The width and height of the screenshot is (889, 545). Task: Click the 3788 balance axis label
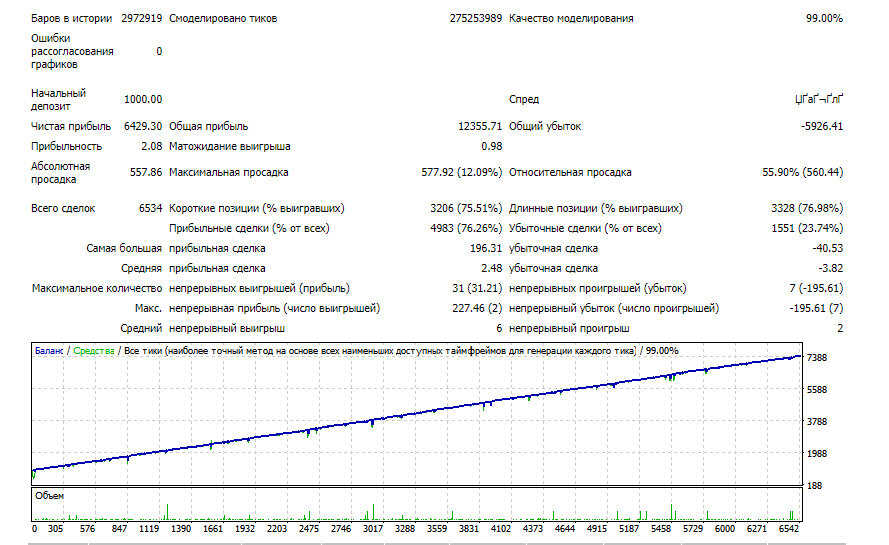click(x=816, y=421)
